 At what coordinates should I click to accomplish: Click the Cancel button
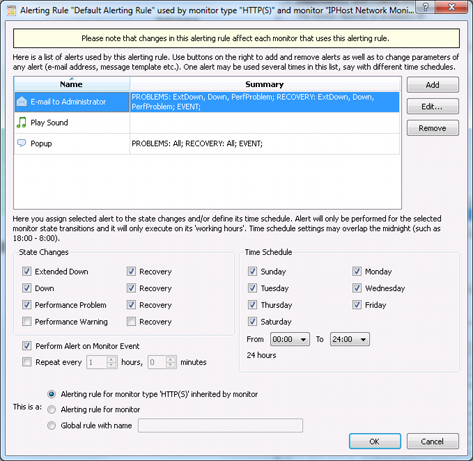[x=433, y=441]
